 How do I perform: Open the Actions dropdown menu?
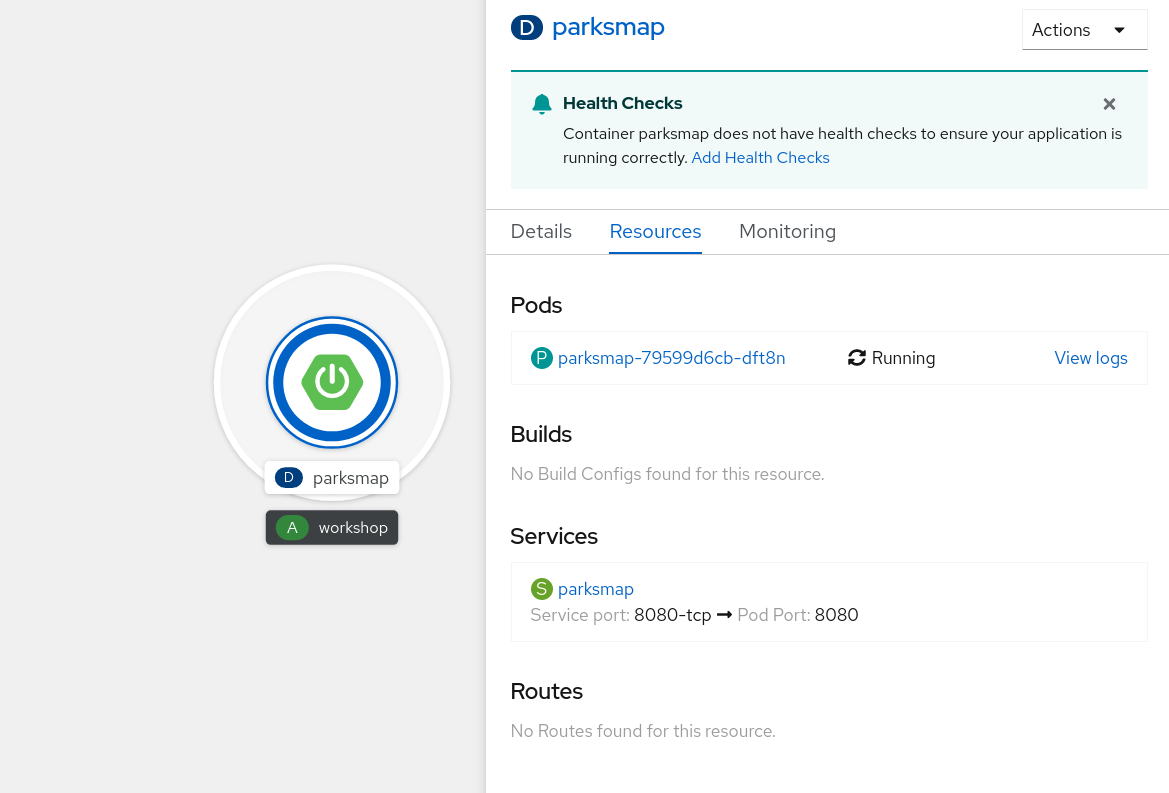1084,29
